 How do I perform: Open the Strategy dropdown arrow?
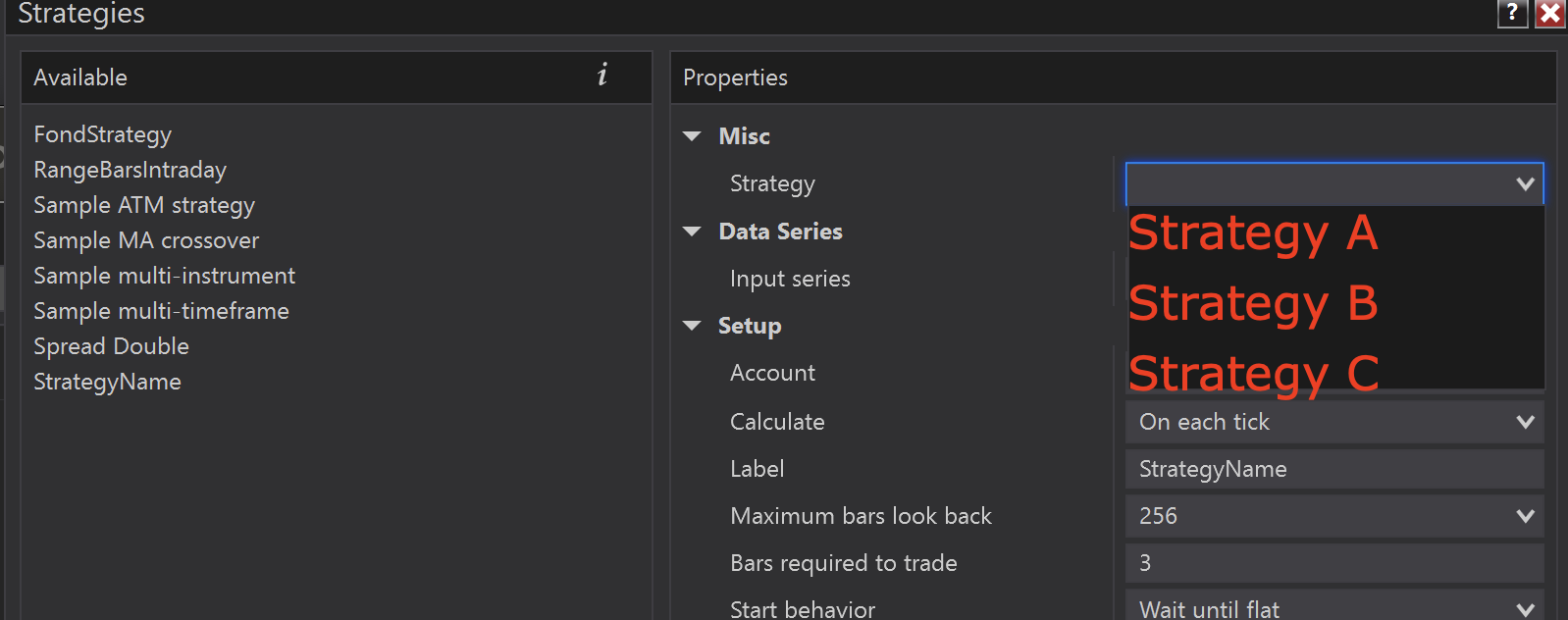click(x=1525, y=183)
